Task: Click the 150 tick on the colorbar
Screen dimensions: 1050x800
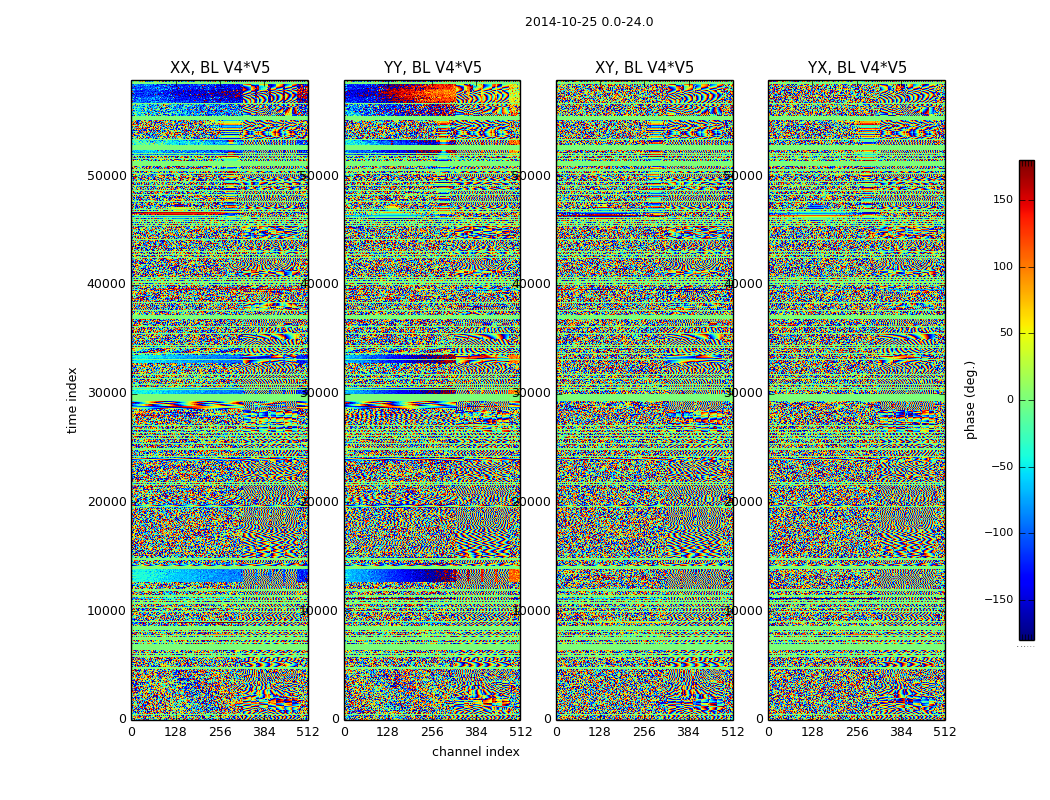Action: pyautogui.click(x=1002, y=200)
